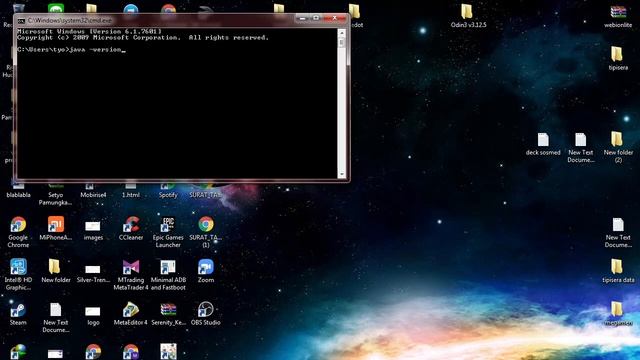Open the Odin3 v3.12.5 folder
Screen dimensions: 640x360
468,16
